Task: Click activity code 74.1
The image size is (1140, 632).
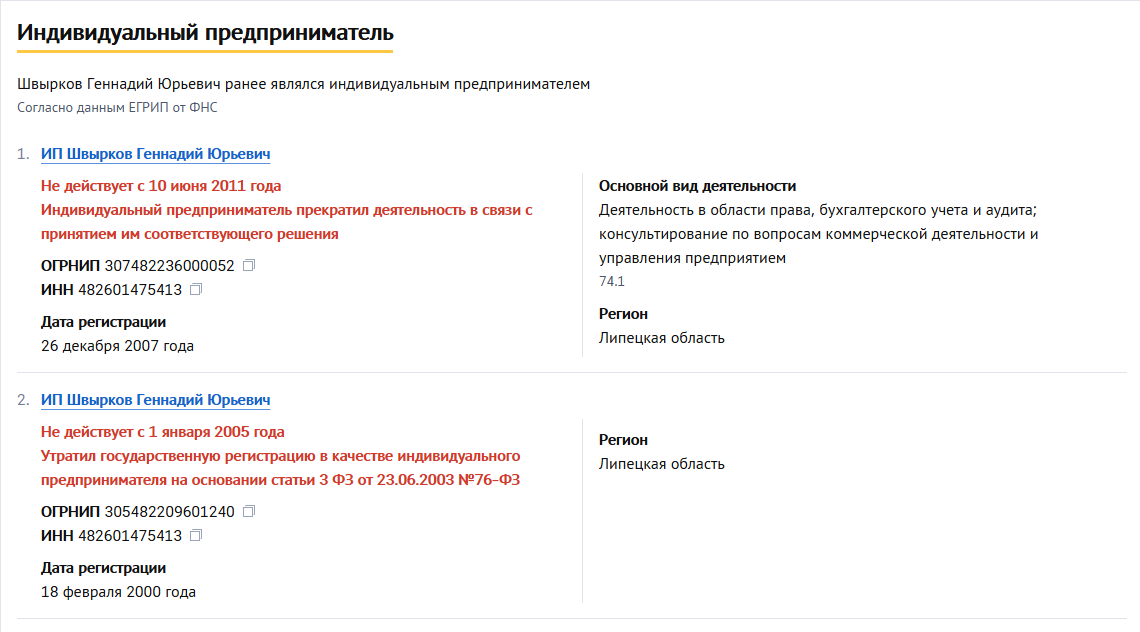Action: pyautogui.click(x=611, y=281)
